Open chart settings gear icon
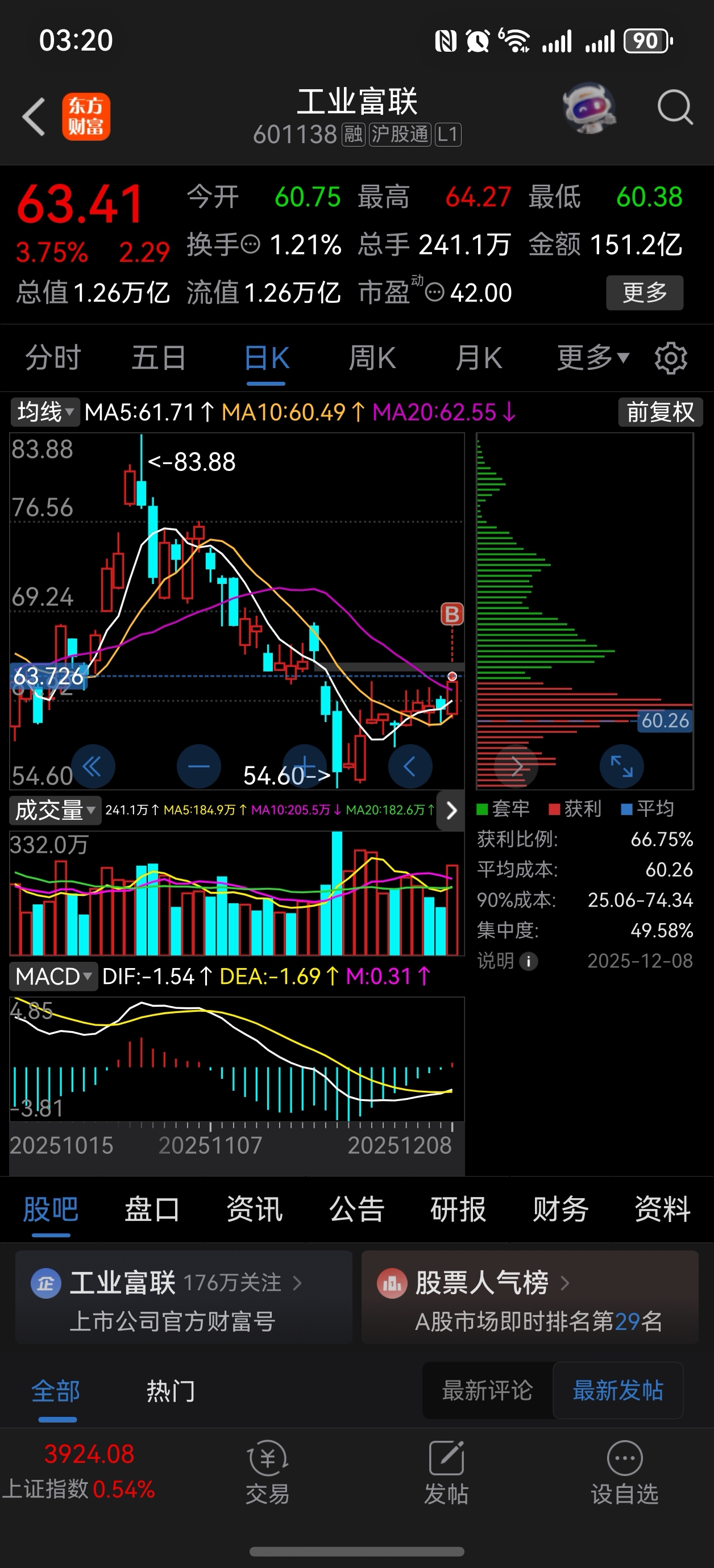Viewport: 714px width, 1568px height. [671, 358]
